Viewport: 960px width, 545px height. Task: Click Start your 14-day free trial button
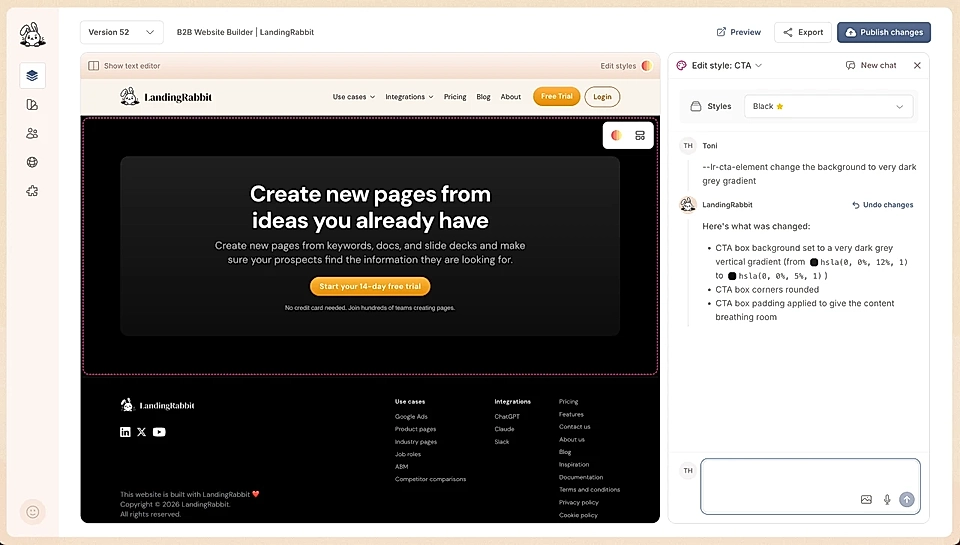tap(370, 286)
